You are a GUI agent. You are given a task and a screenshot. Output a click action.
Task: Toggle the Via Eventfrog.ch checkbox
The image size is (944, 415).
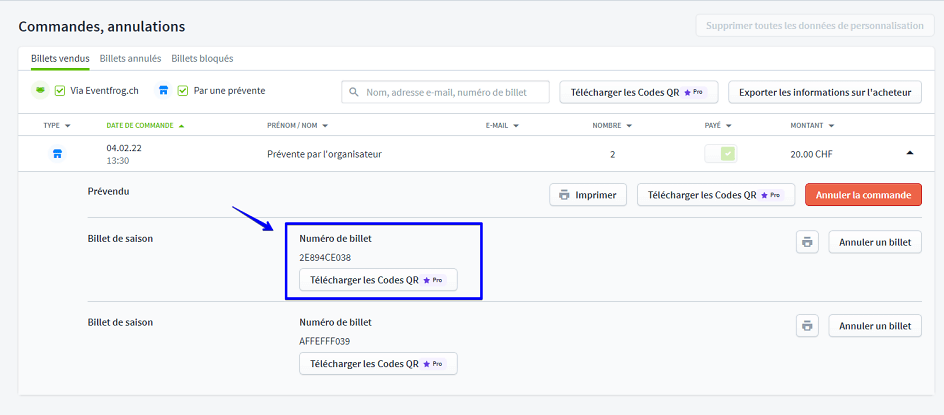(60, 91)
